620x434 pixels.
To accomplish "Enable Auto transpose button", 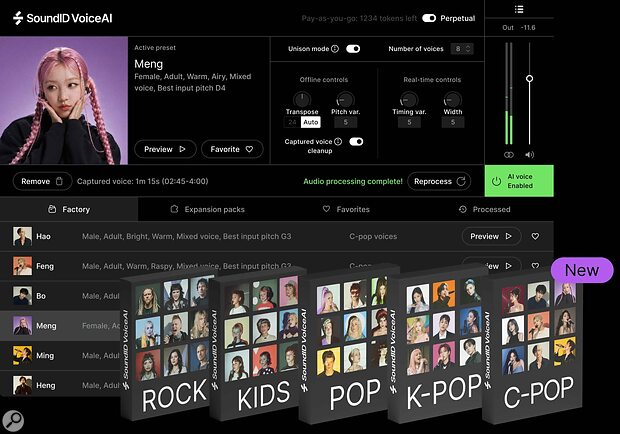I will pos(311,122).
